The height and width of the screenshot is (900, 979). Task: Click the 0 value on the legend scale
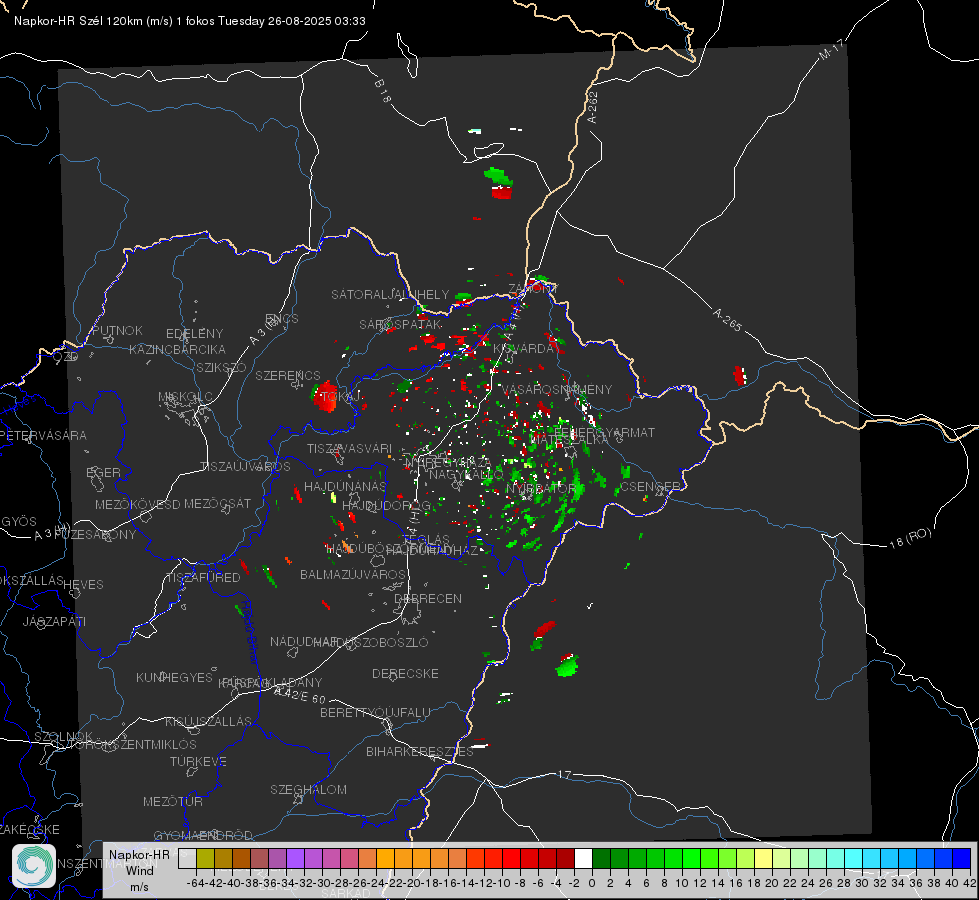(x=592, y=883)
